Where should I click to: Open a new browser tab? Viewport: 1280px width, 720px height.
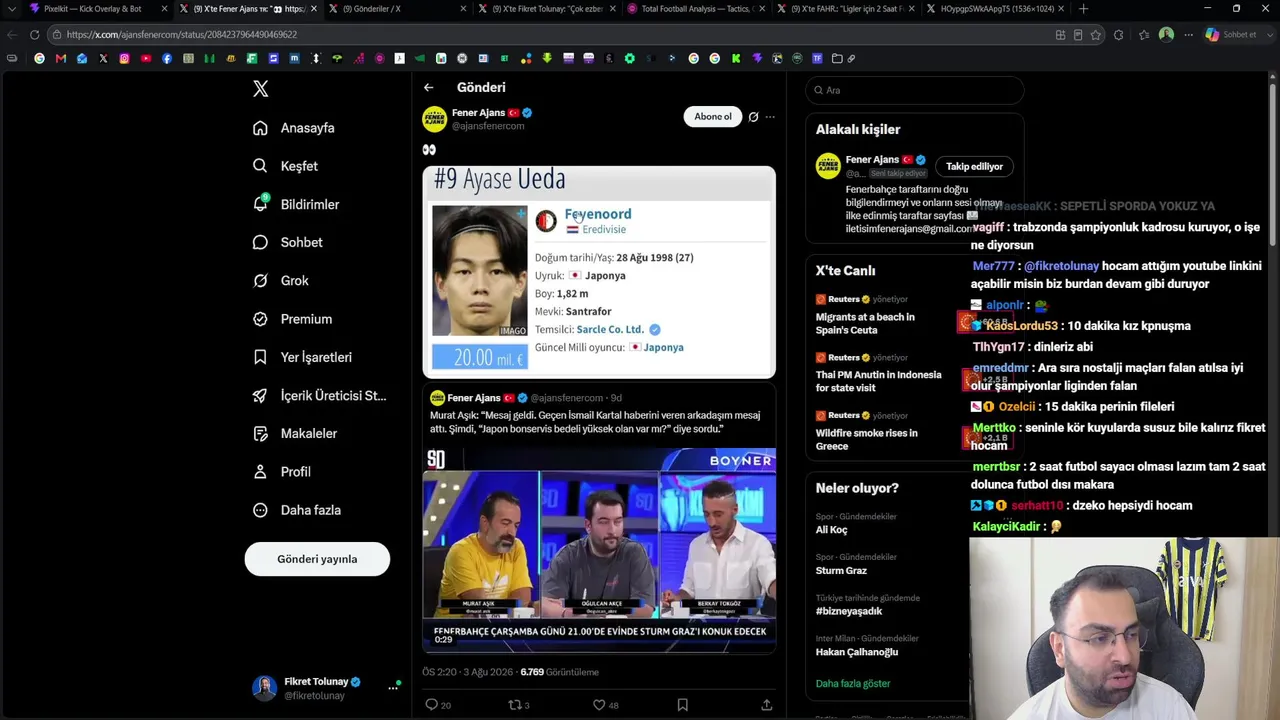coord(1083,9)
